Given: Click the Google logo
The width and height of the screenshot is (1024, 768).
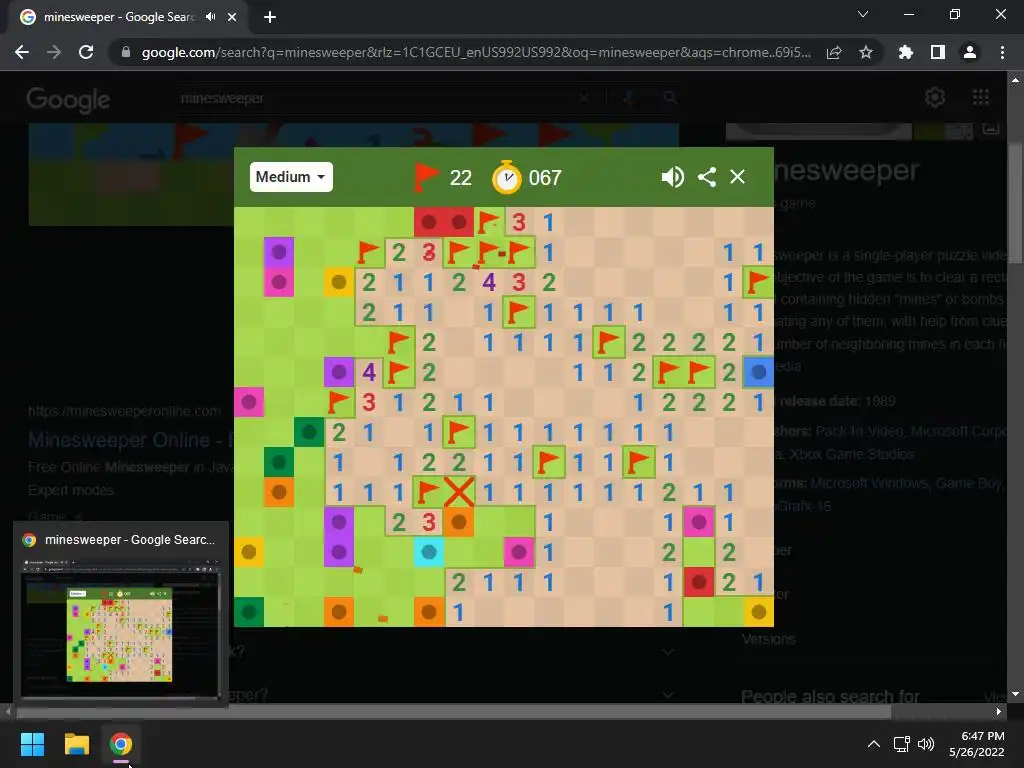Looking at the screenshot, I should pos(68,99).
